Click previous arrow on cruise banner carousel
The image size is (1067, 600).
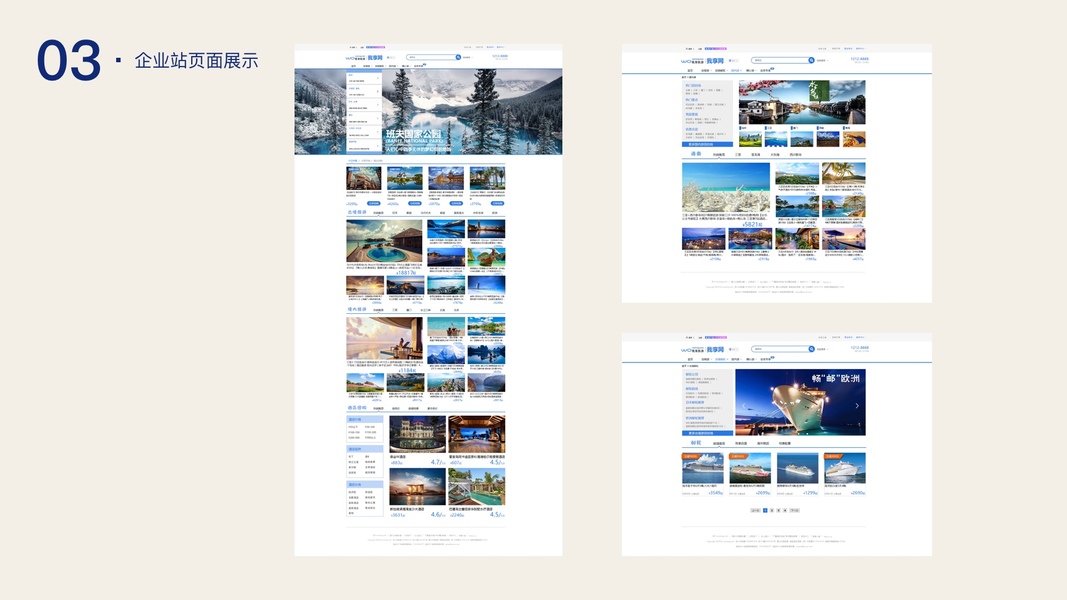coord(744,405)
